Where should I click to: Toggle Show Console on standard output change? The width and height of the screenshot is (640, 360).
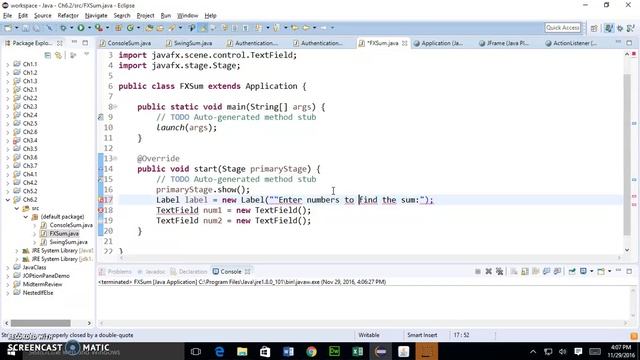point(547,271)
